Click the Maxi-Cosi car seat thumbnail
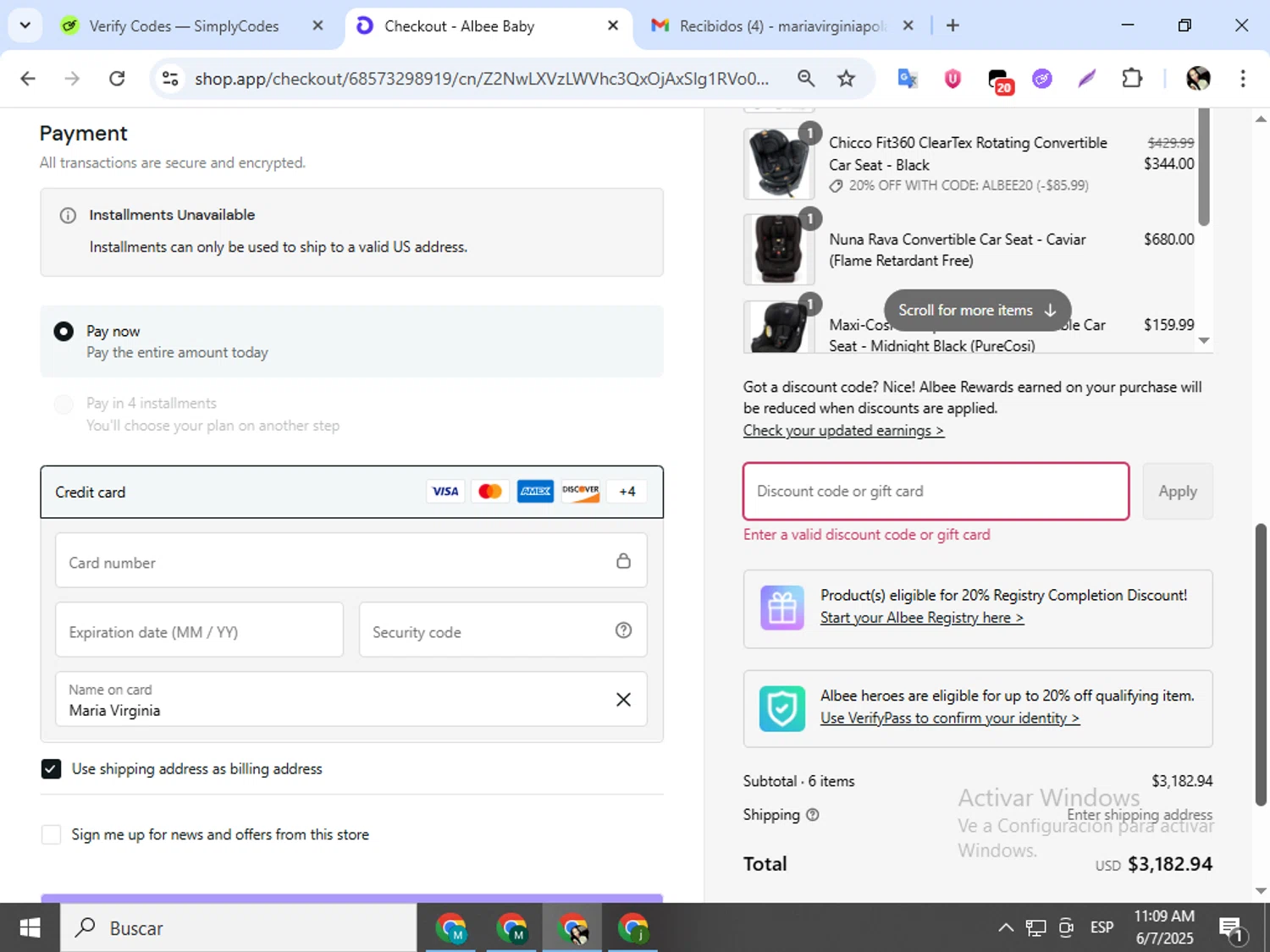The height and width of the screenshot is (952, 1270). click(x=779, y=327)
